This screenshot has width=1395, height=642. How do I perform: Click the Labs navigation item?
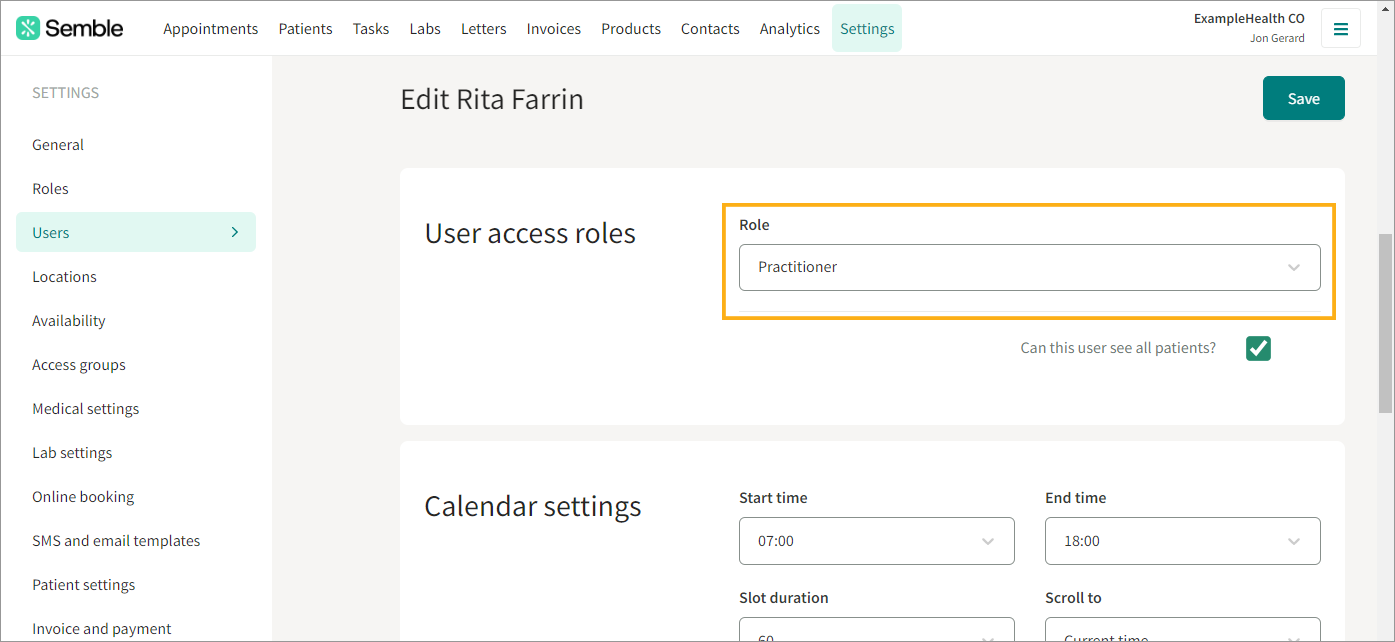[425, 29]
